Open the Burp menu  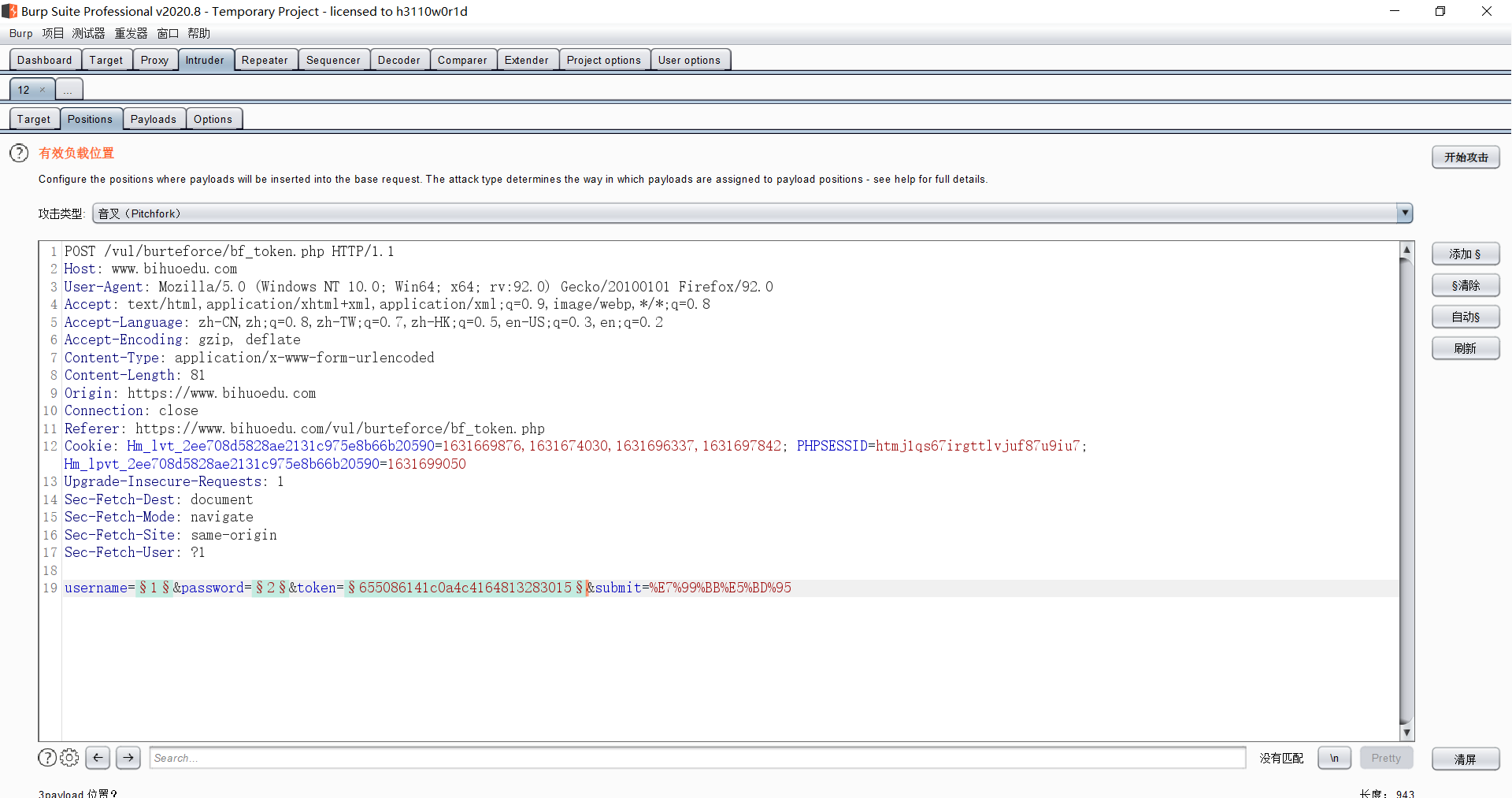click(21, 33)
